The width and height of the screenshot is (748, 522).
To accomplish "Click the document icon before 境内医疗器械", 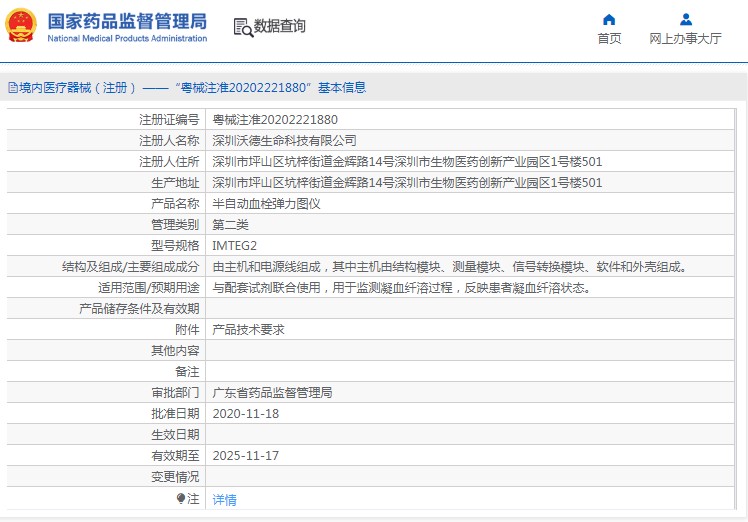I will click(x=13, y=88).
